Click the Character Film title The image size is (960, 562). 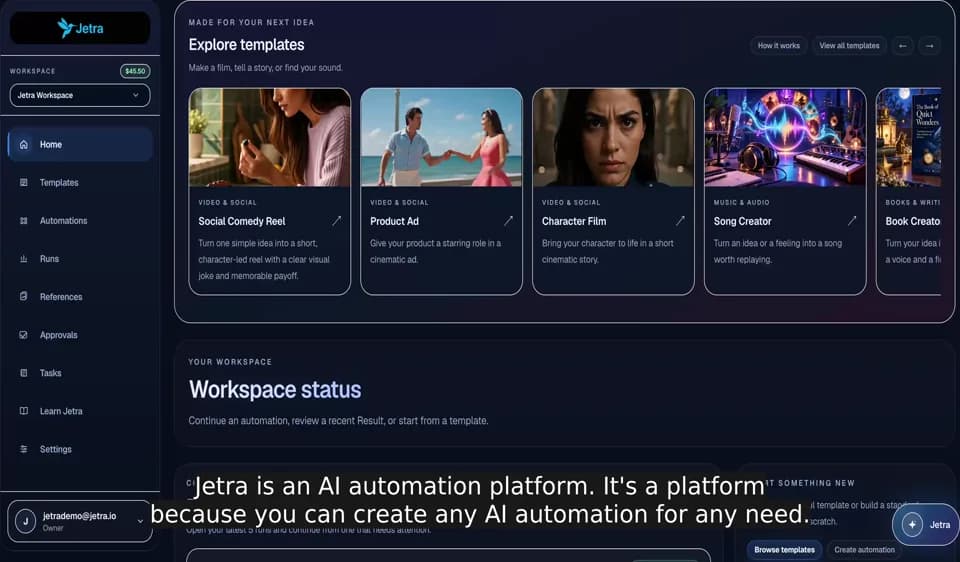click(574, 222)
